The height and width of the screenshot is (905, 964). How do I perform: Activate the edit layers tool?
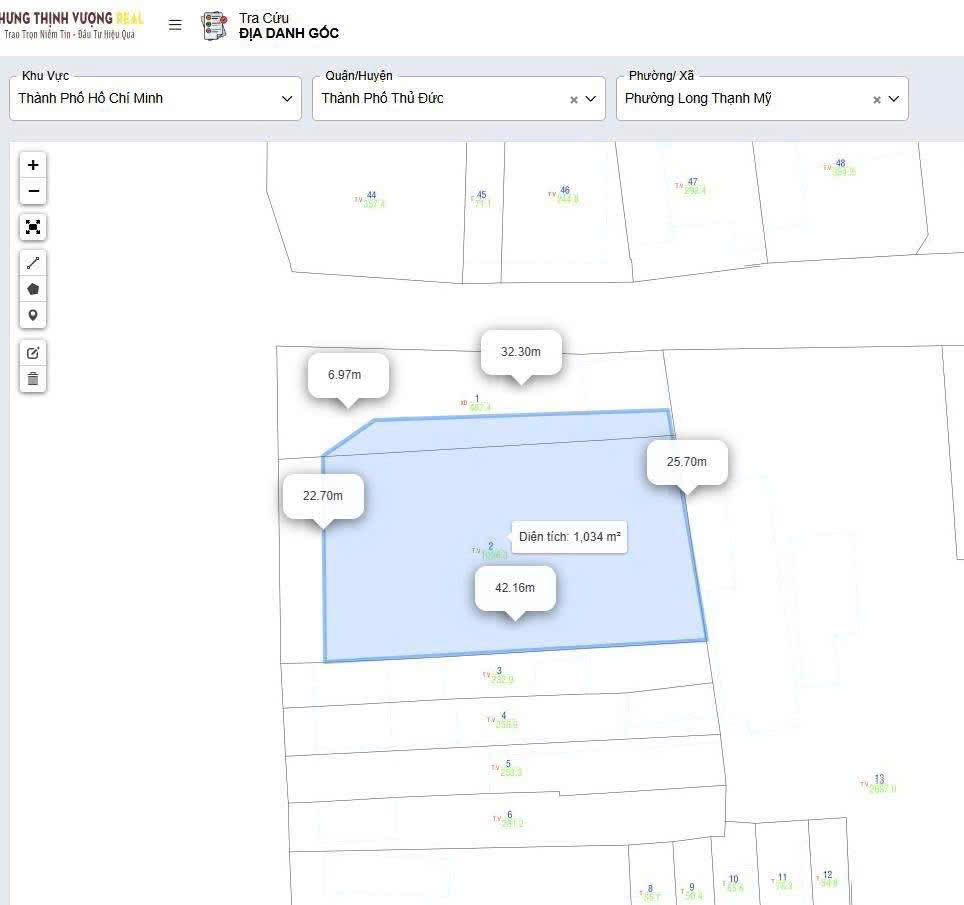coord(33,353)
